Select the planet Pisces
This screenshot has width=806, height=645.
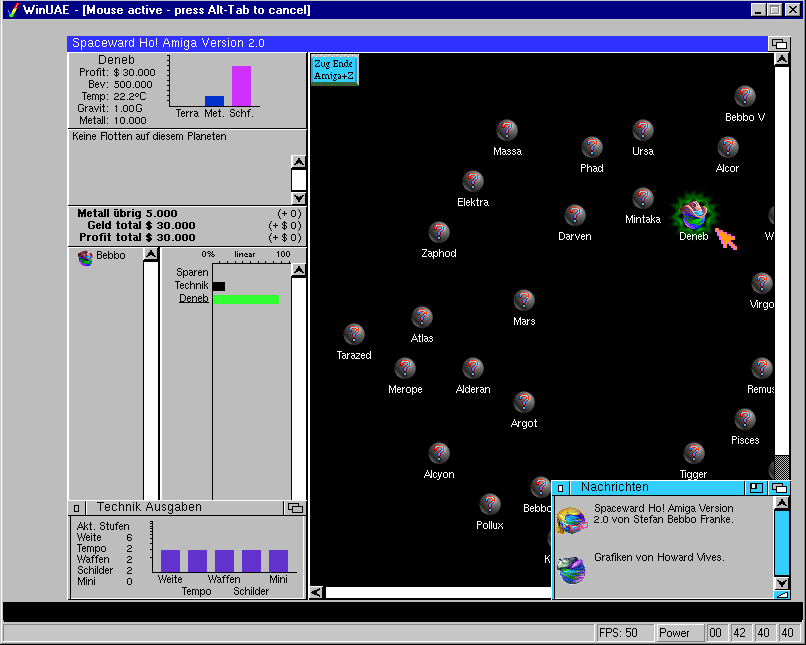(x=744, y=418)
